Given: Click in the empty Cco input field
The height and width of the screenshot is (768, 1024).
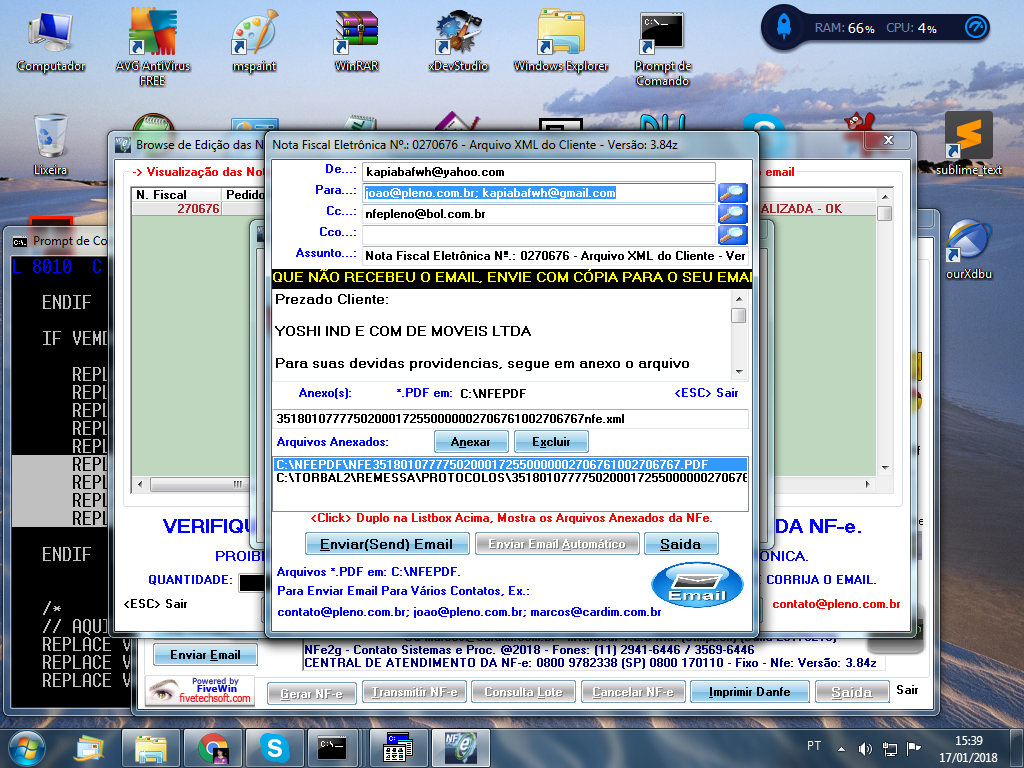Looking at the screenshot, I should point(538,235).
